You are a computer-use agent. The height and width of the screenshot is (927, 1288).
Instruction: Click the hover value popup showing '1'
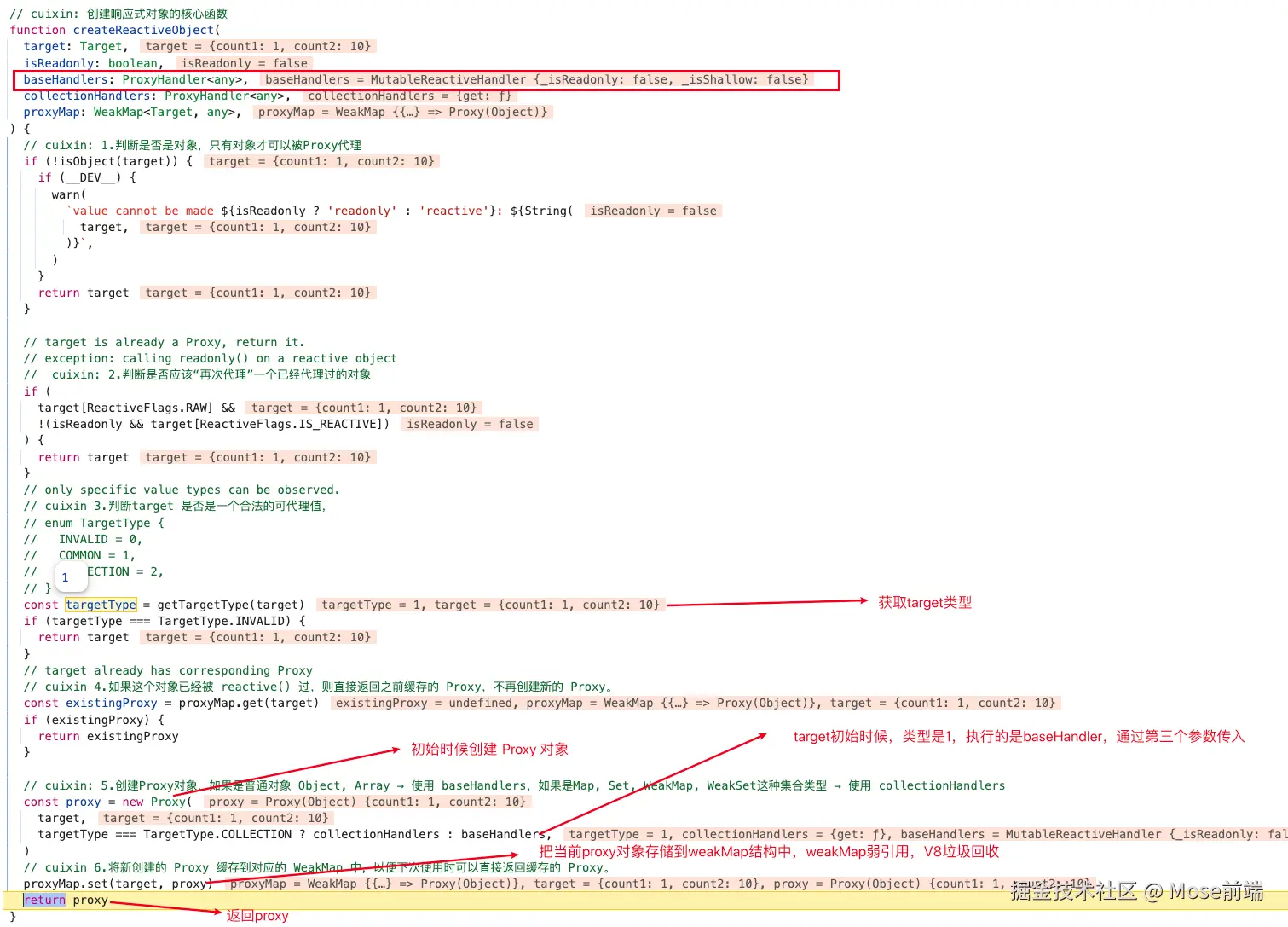(72, 577)
